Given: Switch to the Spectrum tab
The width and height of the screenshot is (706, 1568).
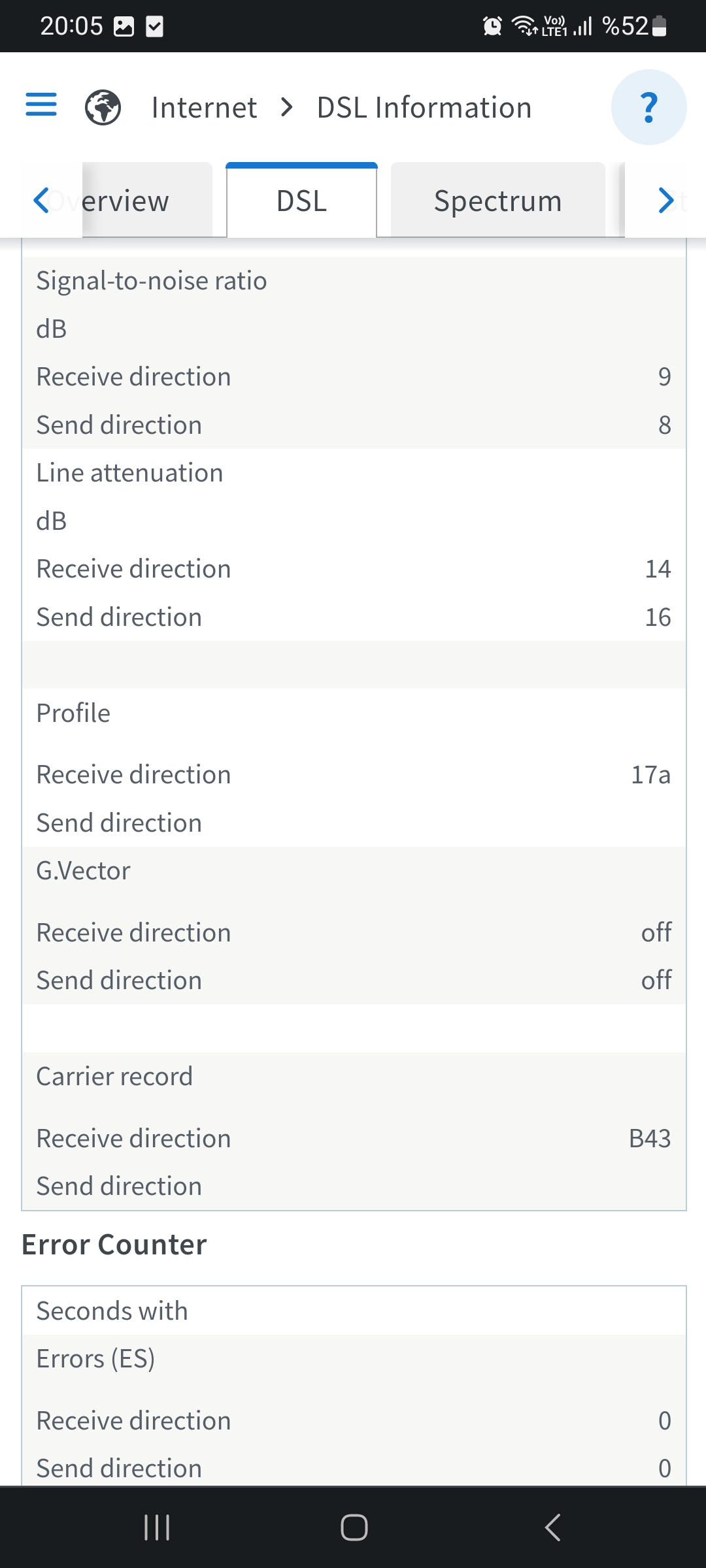Looking at the screenshot, I should (498, 200).
